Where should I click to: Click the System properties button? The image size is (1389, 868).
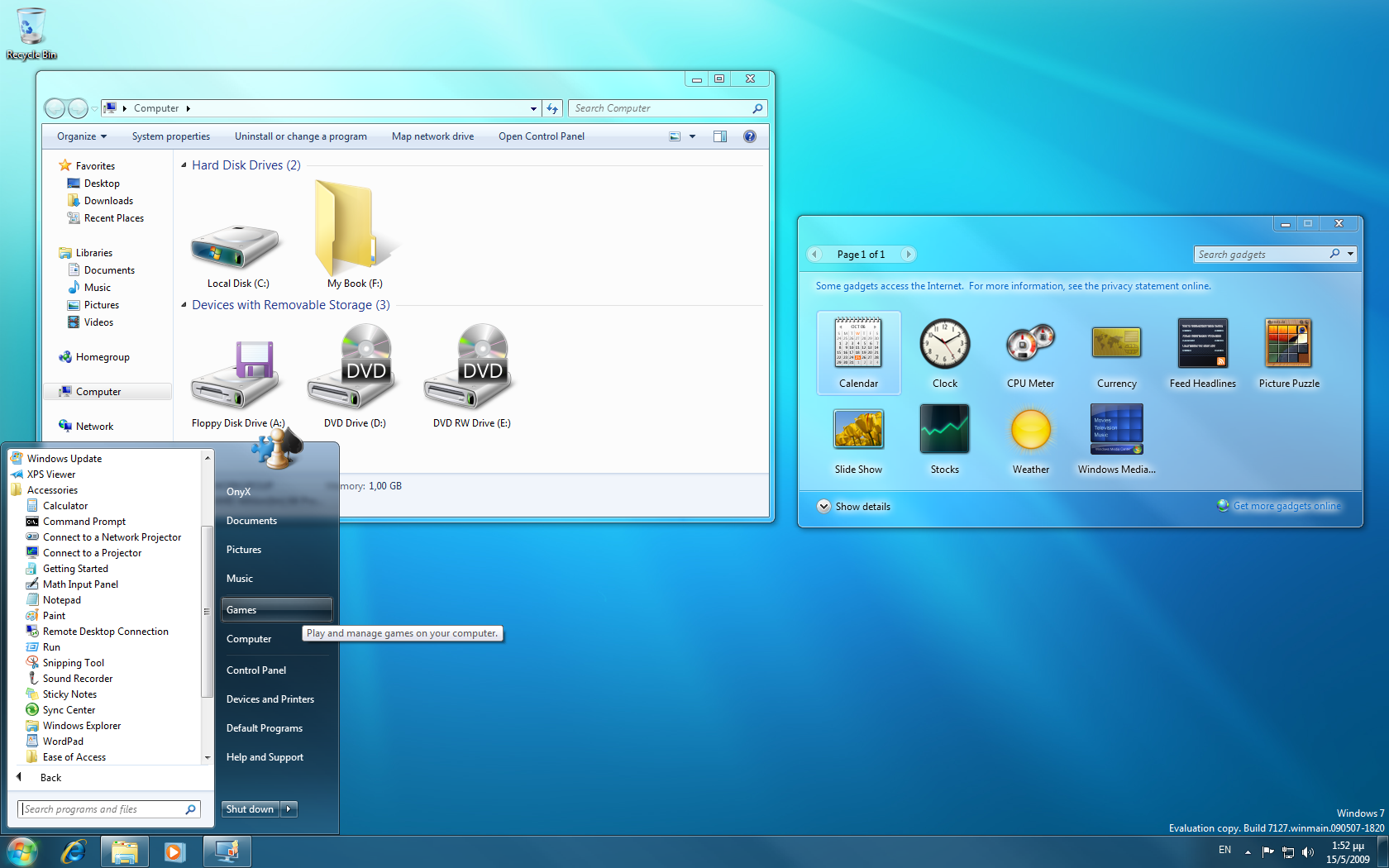(170, 136)
